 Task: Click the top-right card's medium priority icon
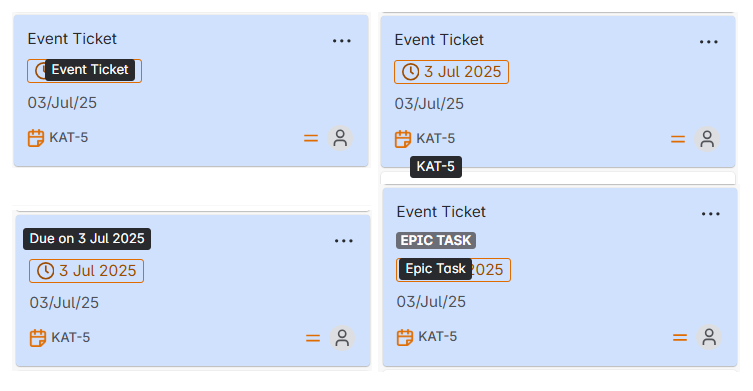(x=678, y=139)
